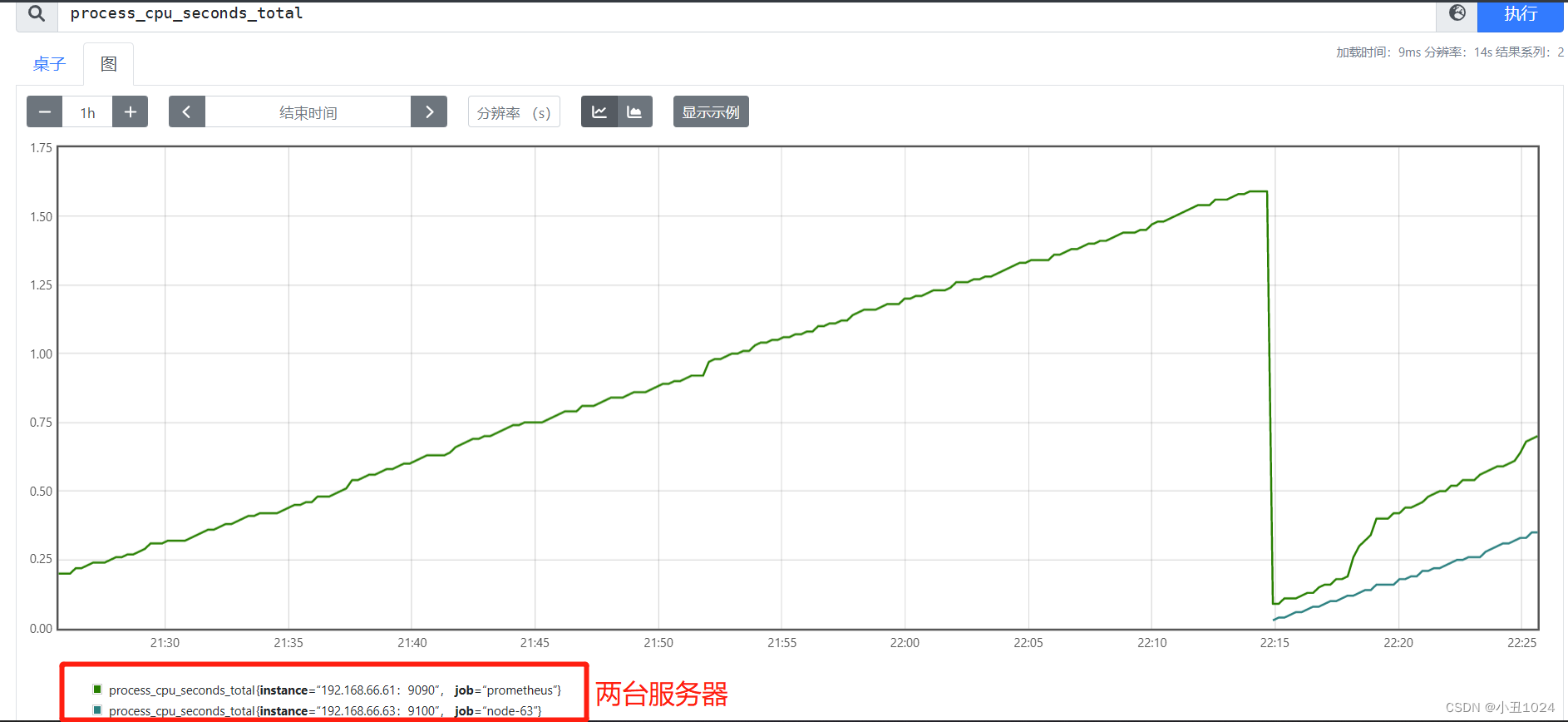Decrease time range with minus button

point(45,111)
